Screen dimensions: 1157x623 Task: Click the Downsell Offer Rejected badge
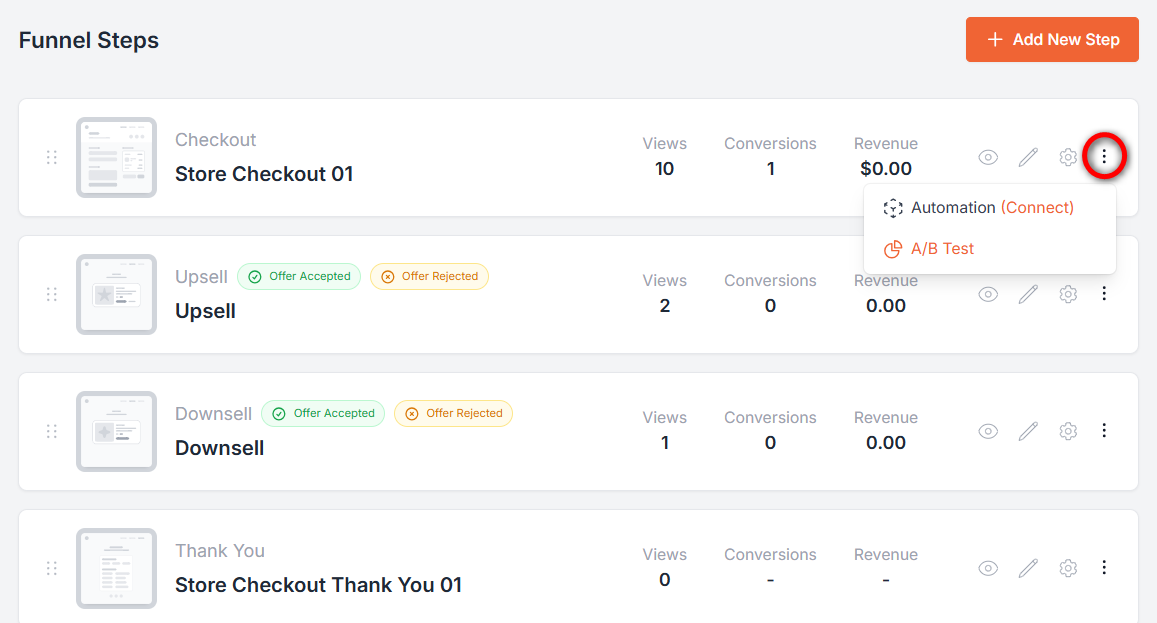pos(454,413)
